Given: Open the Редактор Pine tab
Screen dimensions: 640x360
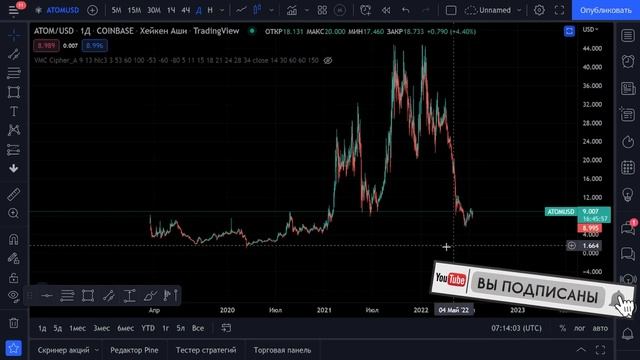Looking at the screenshot, I should coord(134,350).
